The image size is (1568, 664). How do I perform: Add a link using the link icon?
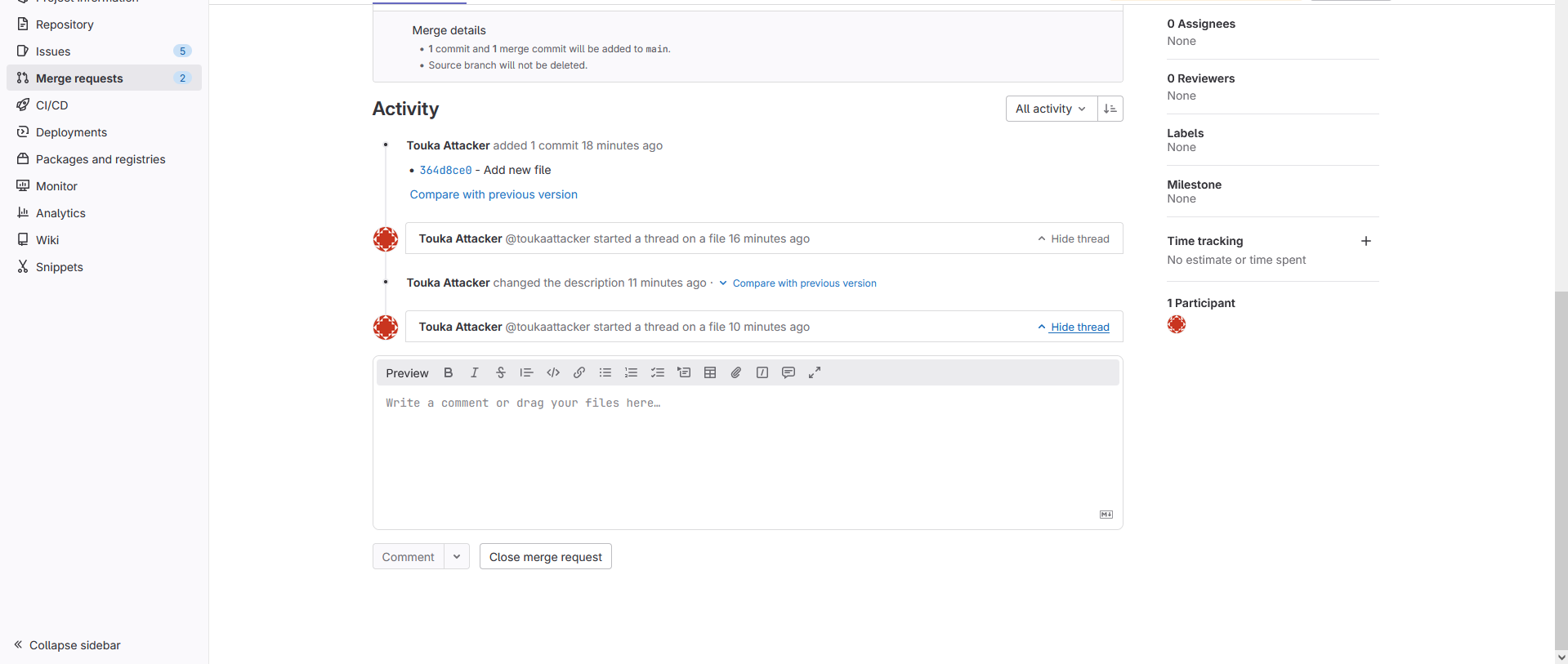pyautogui.click(x=579, y=372)
